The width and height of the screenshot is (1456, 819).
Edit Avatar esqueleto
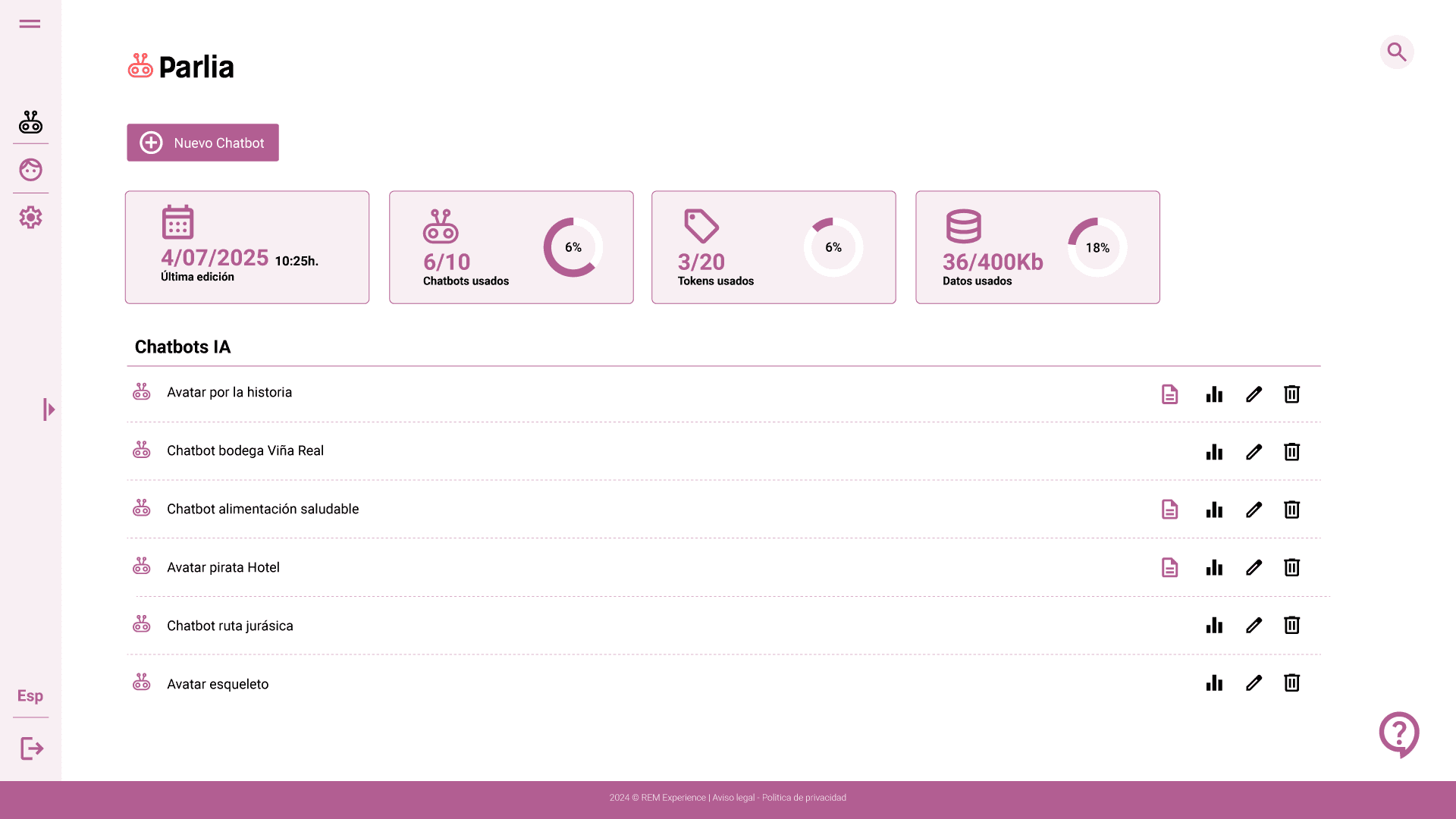(x=1254, y=682)
